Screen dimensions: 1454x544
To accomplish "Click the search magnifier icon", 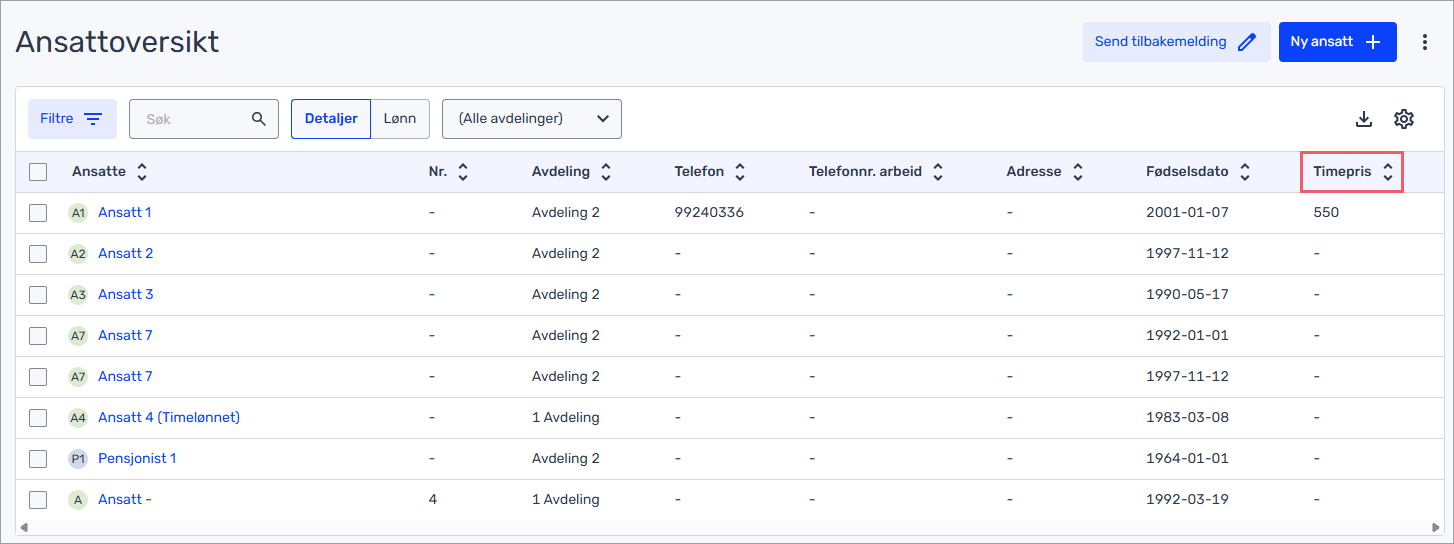I will pyautogui.click(x=259, y=119).
